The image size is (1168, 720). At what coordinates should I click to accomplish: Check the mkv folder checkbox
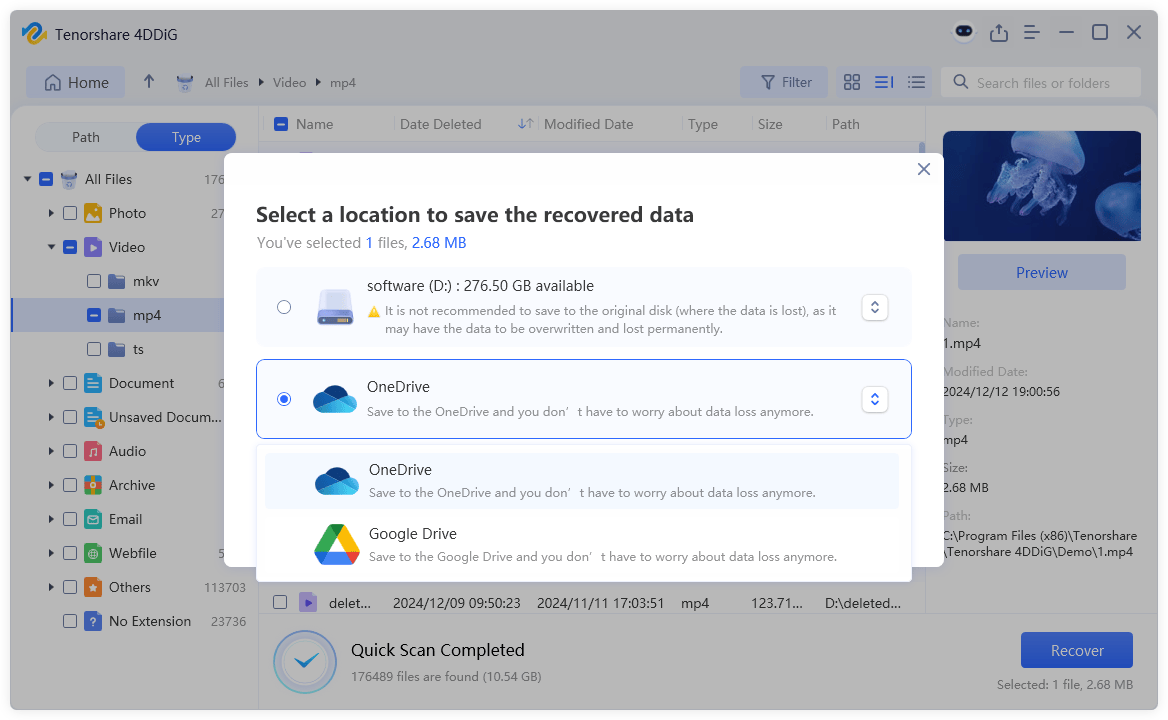93,281
